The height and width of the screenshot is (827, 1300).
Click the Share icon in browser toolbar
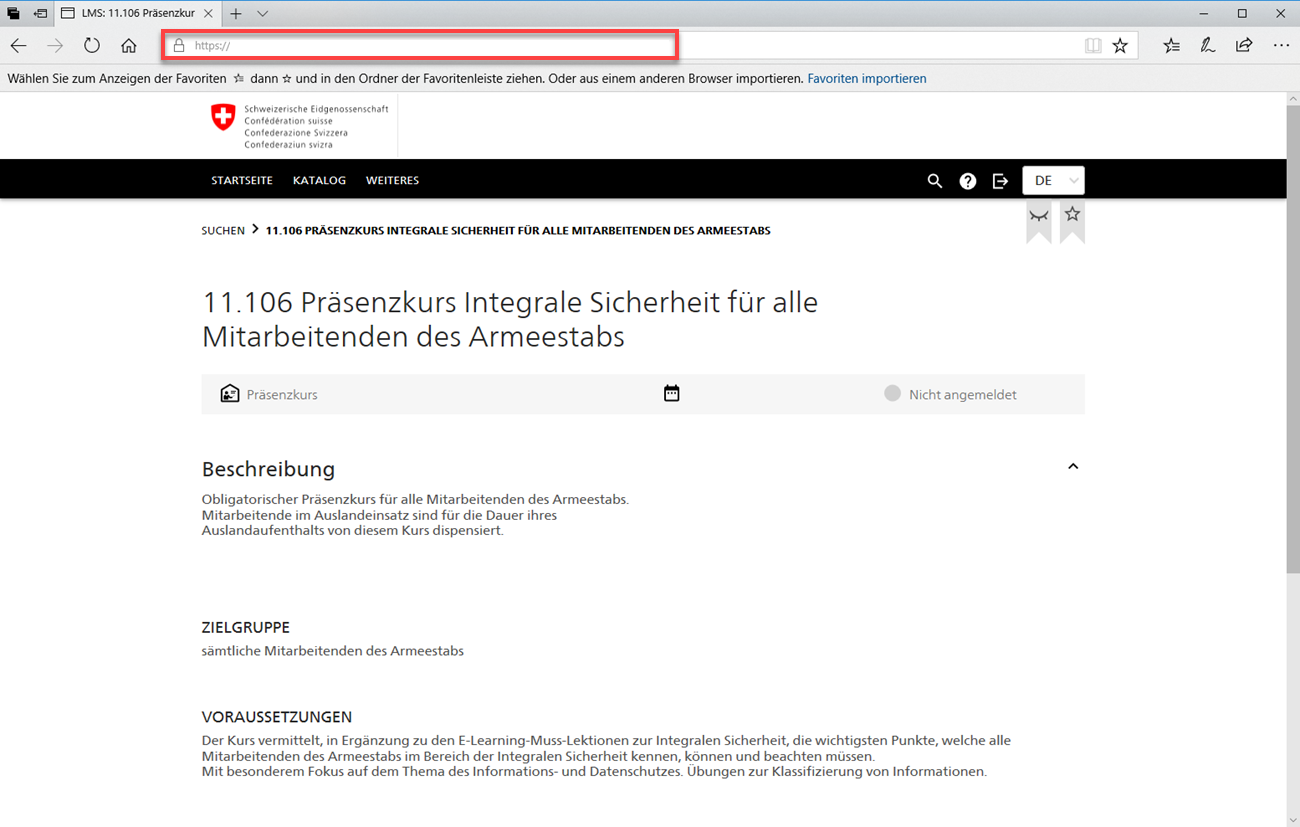point(1244,45)
